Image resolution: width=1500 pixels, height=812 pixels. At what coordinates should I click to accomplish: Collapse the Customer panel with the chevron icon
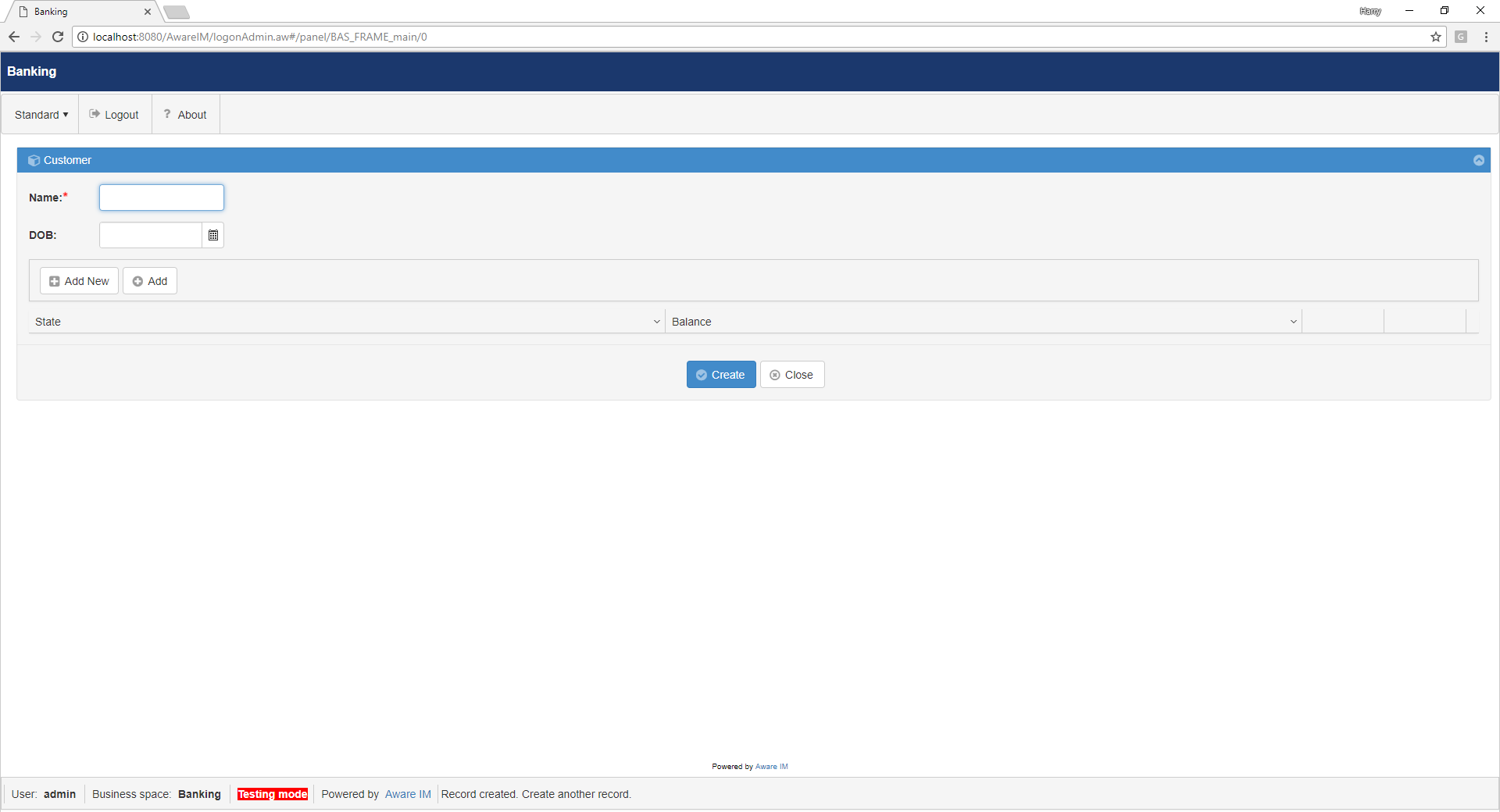(1478, 160)
